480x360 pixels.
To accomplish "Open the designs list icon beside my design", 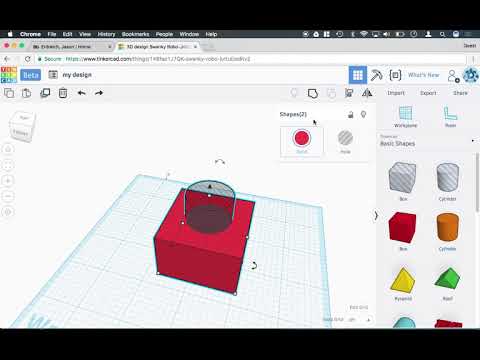I will [53, 75].
